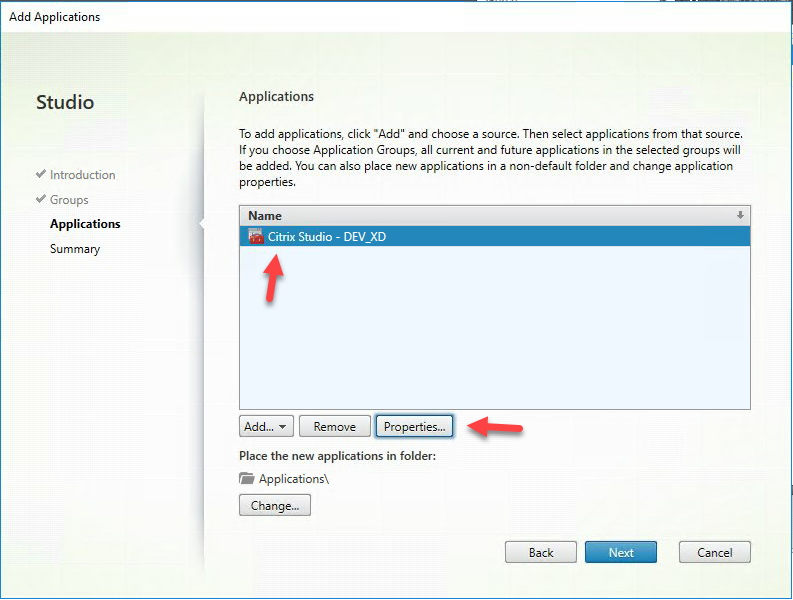Image resolution: width=793 pixels, height=600 pixels.
Task: Click the sort arrow in the Name column header
Action: tap(740, 215)
